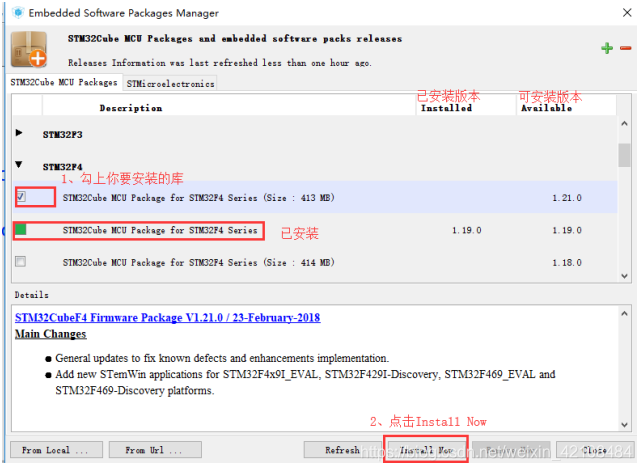Click the green installed marker for version 1.19.0
The width and height of the screenshot is (642, 471).
click(x=20, y=229)
